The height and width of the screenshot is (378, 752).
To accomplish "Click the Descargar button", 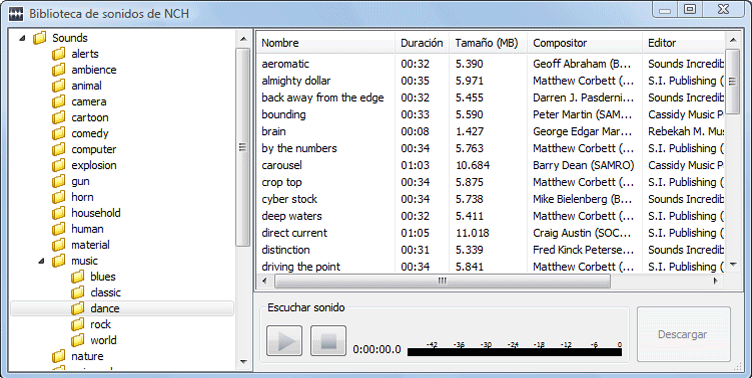I will (x=683, y=334).
